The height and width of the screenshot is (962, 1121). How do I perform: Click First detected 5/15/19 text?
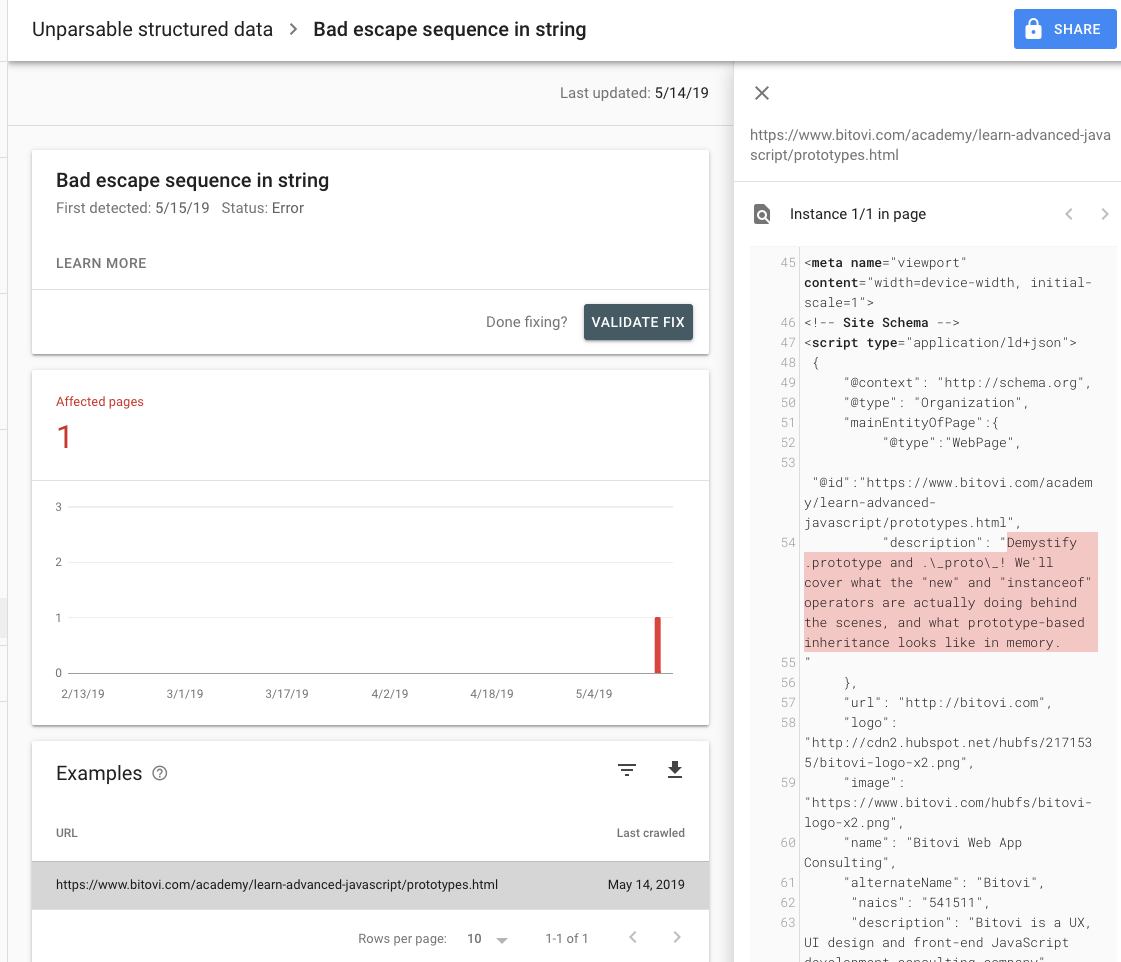[132, 208]
